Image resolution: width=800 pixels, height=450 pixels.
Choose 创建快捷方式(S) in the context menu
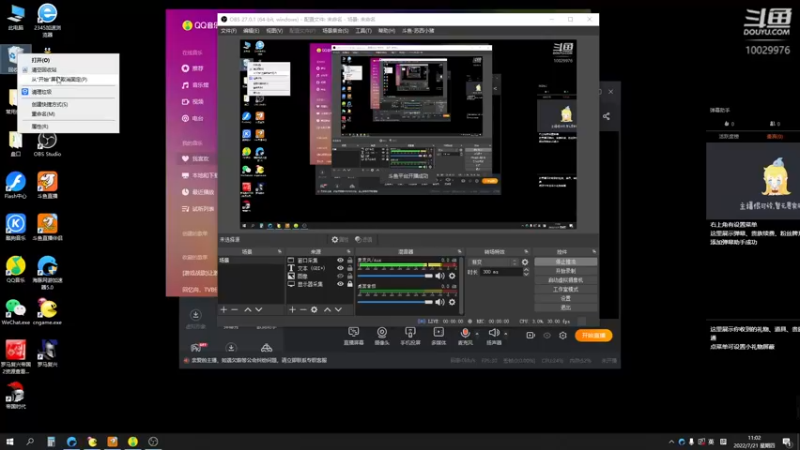(x=50, y=105)
